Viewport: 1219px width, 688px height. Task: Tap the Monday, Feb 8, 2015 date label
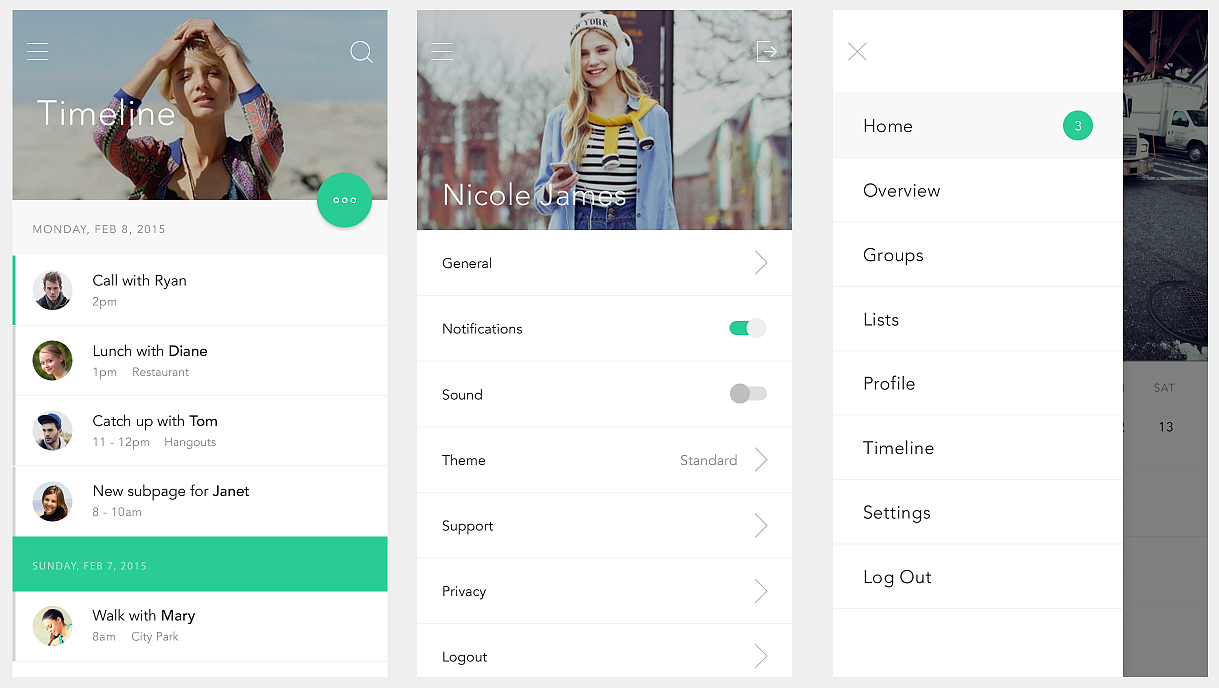point(99,229)
